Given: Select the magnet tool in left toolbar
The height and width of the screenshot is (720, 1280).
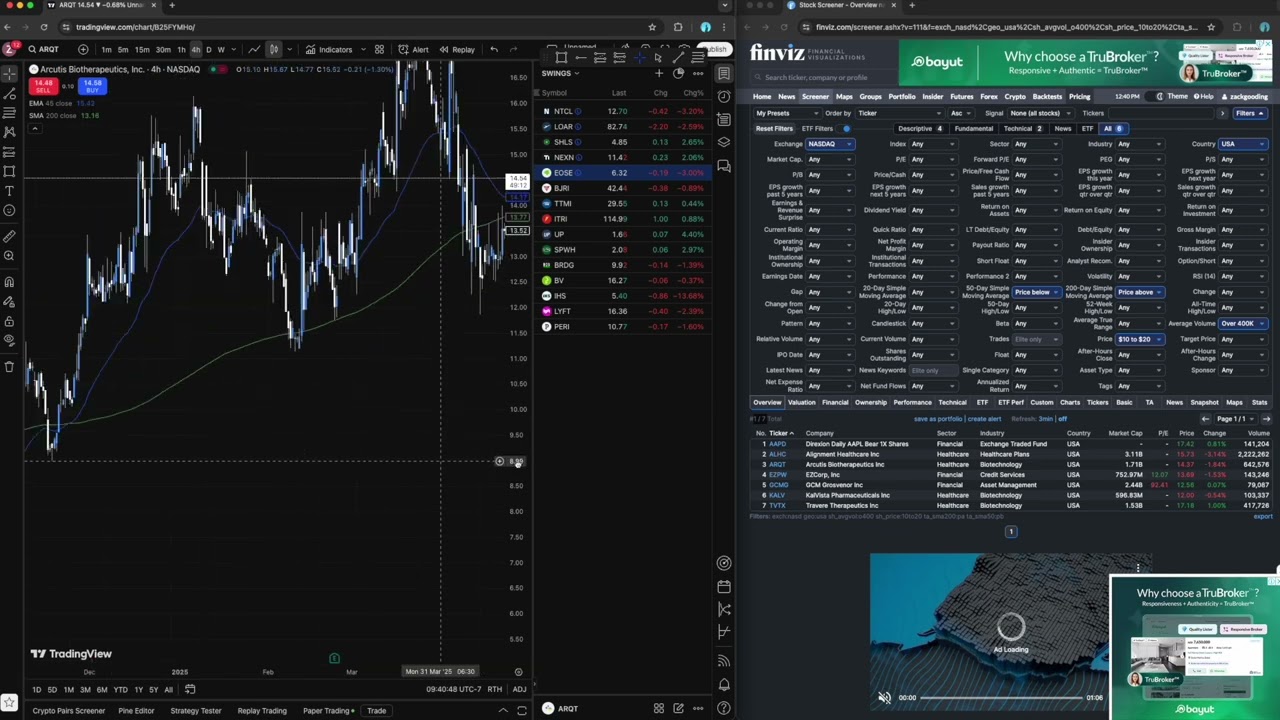Looking at the screenshot, I should 9,282.
